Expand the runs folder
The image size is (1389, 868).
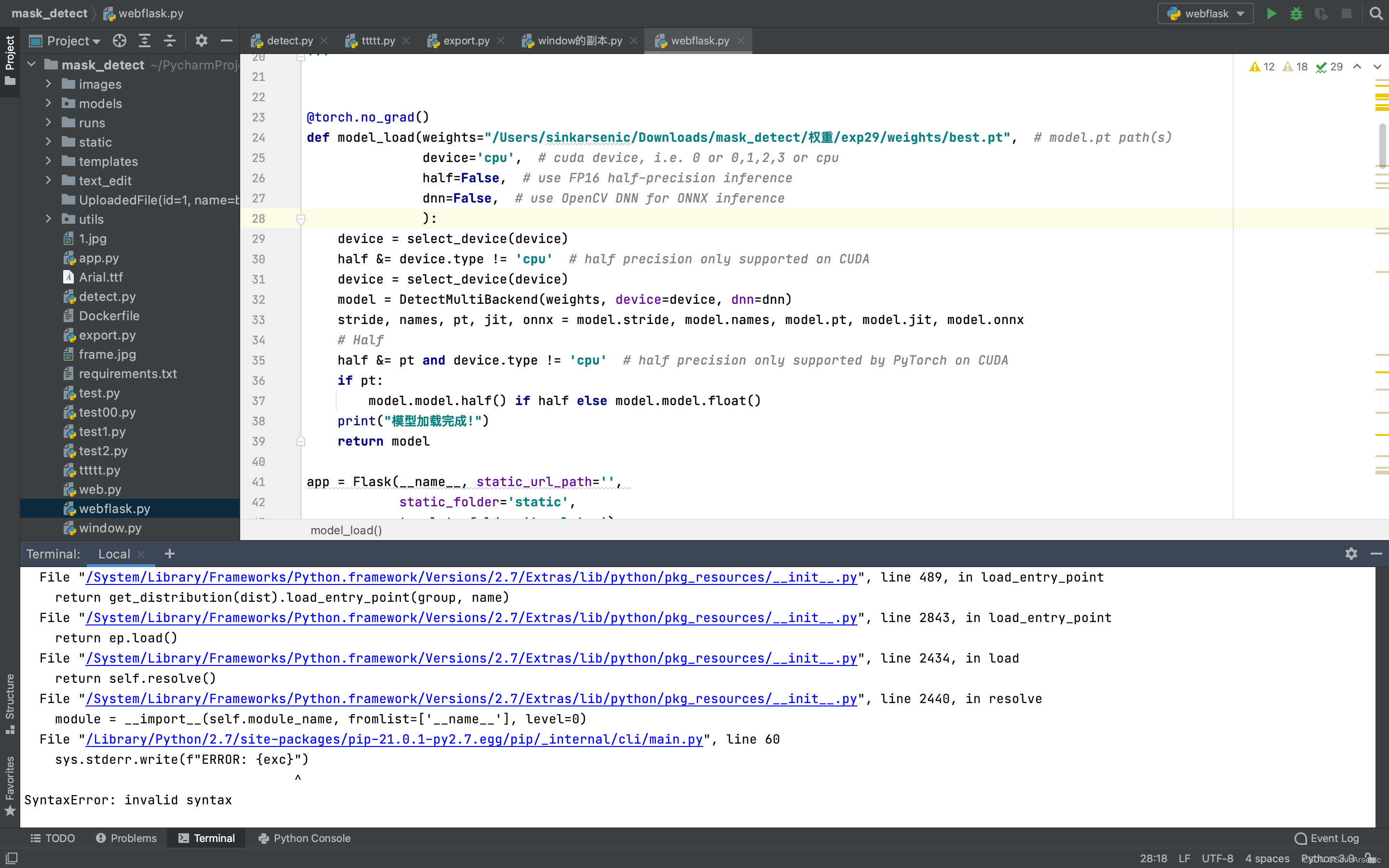49,122
